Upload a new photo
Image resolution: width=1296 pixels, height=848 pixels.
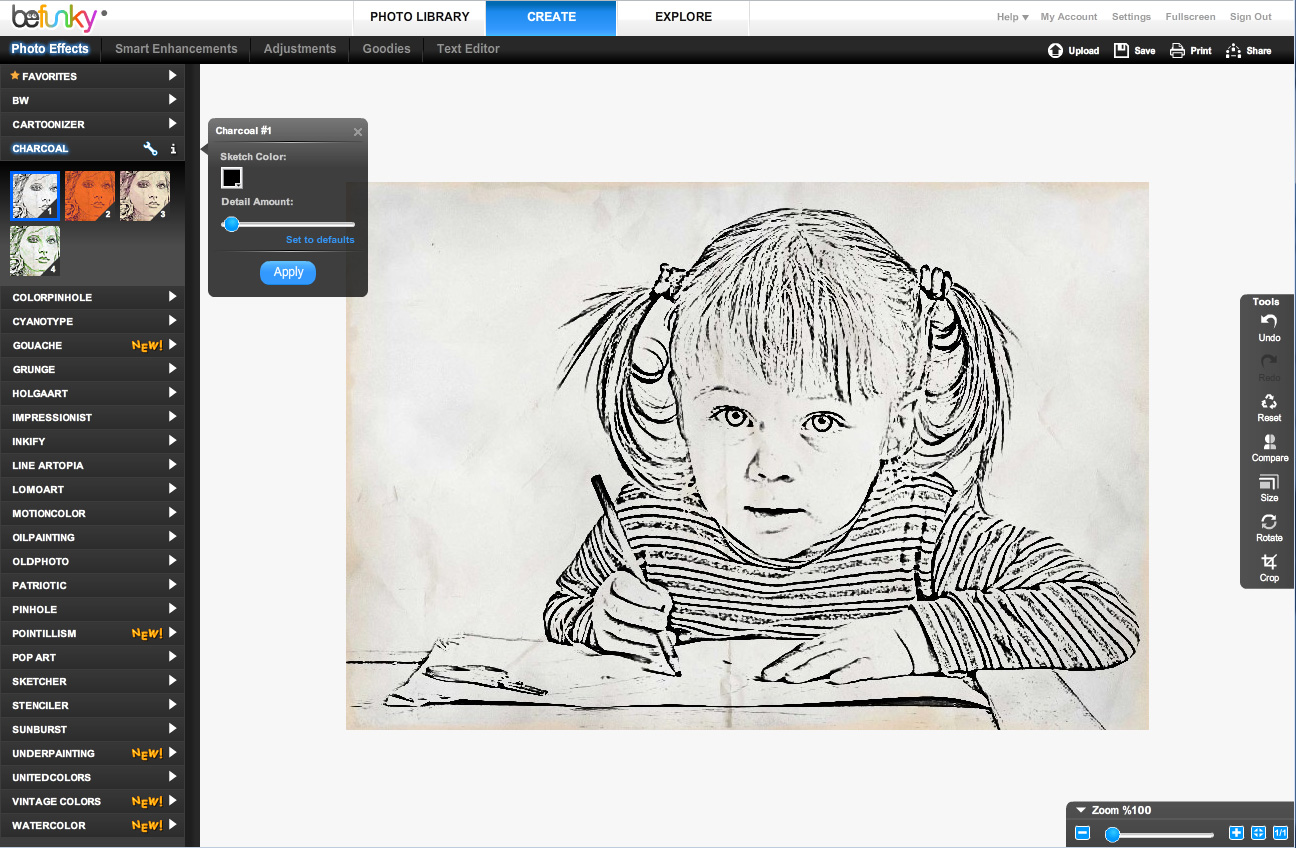pos(1073,49)
